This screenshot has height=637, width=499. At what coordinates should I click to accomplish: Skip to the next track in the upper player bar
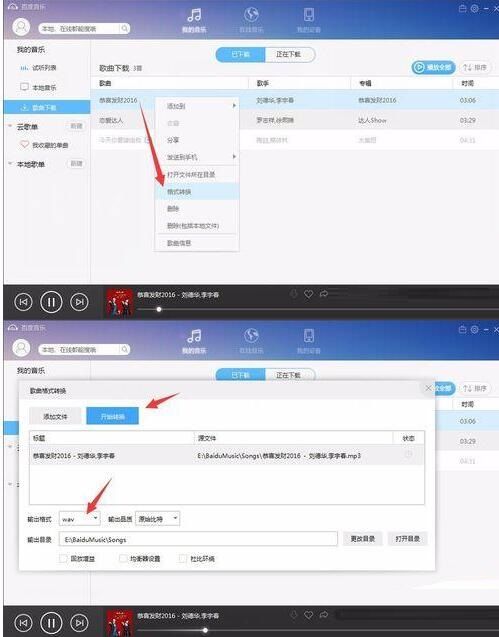(79, 302)
